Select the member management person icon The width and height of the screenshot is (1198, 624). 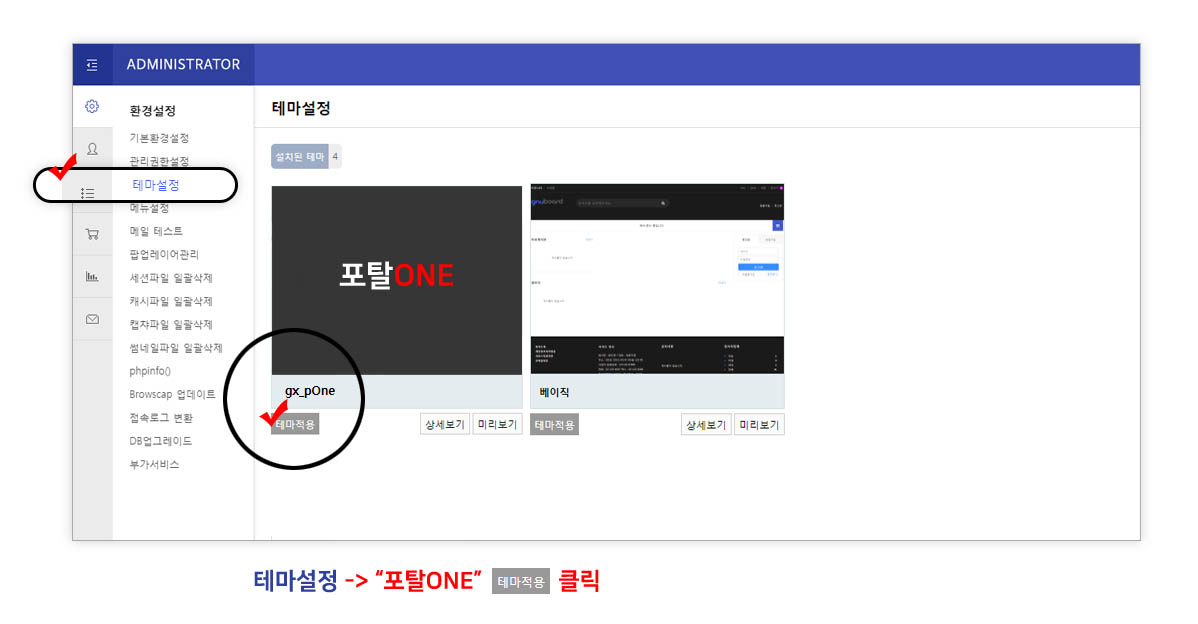click(x=92, y=148)
